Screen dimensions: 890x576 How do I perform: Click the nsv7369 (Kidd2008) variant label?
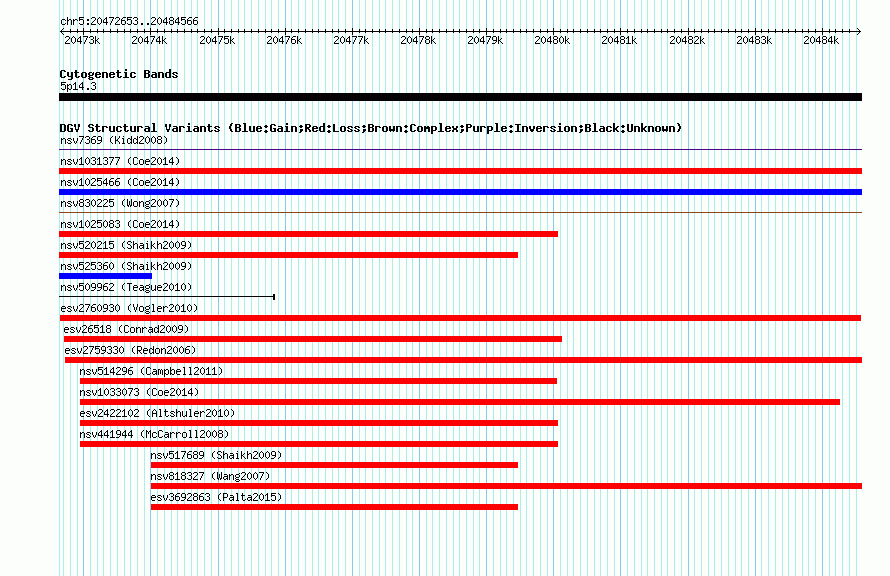coord(114,140)
